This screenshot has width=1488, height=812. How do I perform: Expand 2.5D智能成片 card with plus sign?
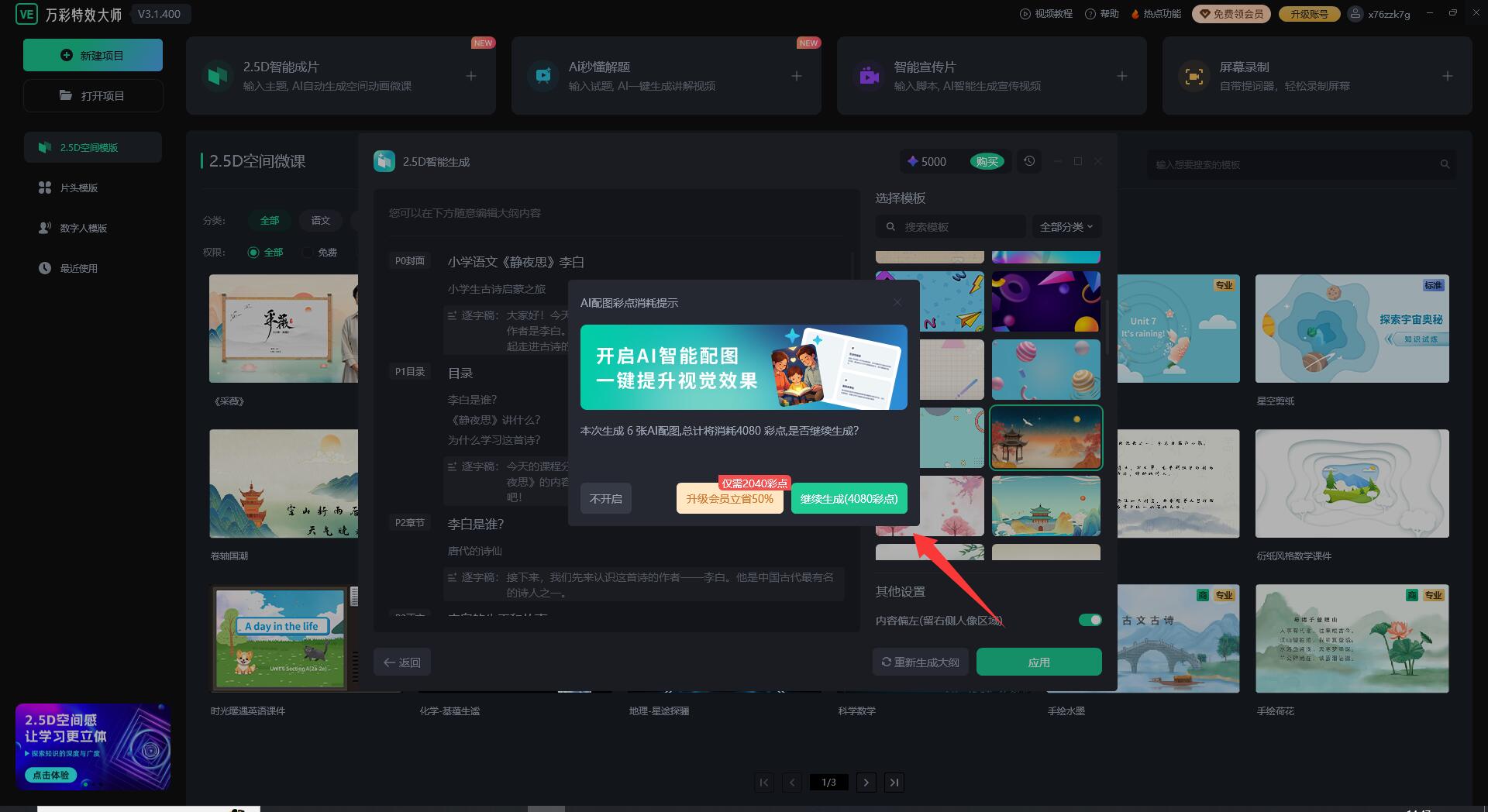click(x=471, y=76)
